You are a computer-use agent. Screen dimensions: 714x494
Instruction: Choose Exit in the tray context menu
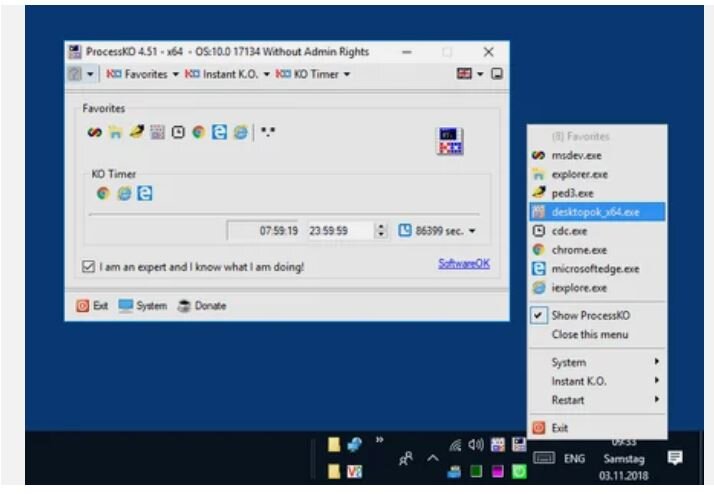[x=597, y=428]
